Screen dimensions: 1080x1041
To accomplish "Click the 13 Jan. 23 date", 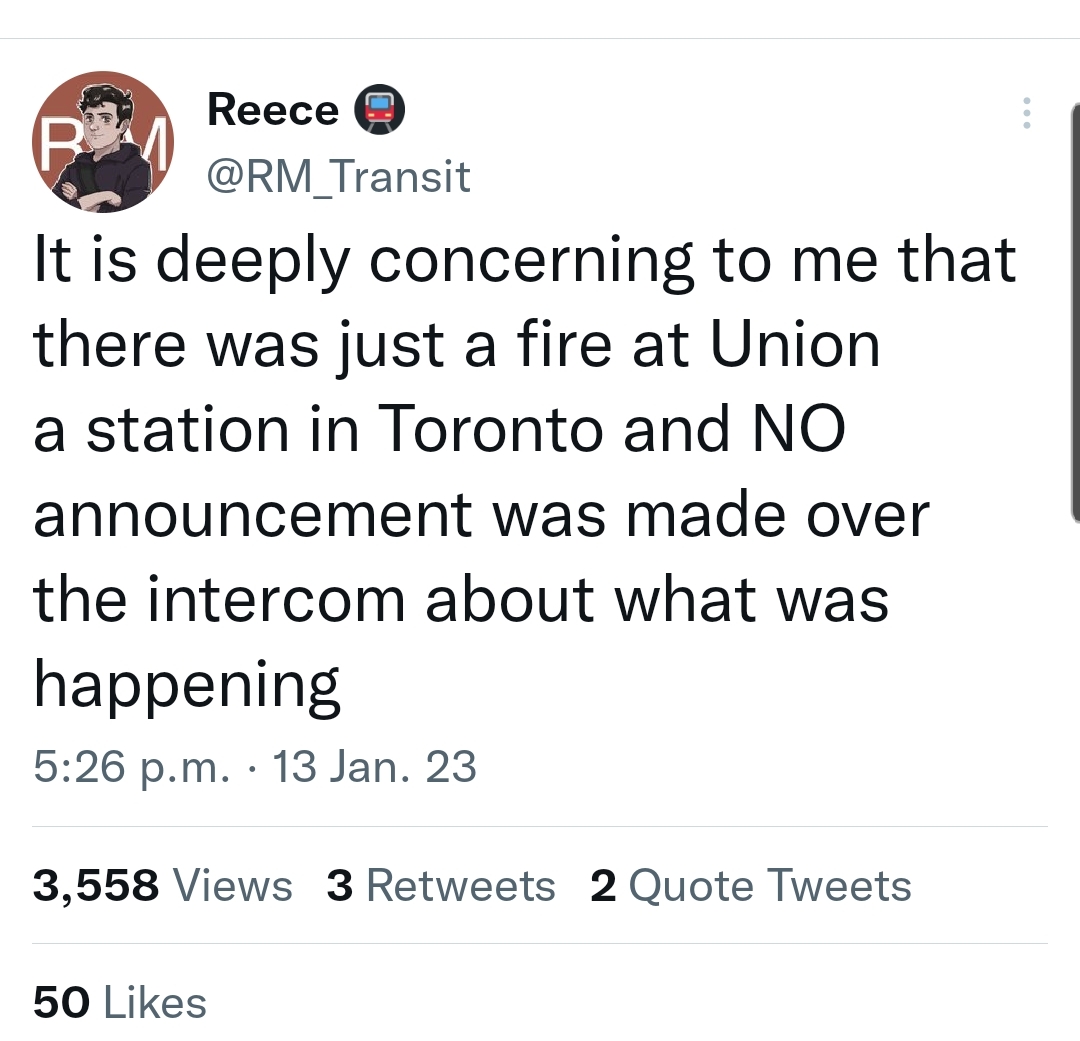I will (x=374, y=768).
